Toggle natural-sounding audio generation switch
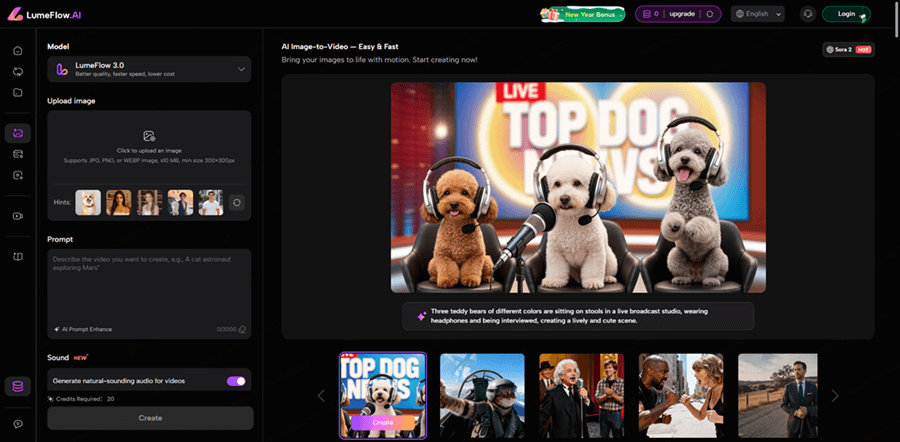 pos(237,380)
